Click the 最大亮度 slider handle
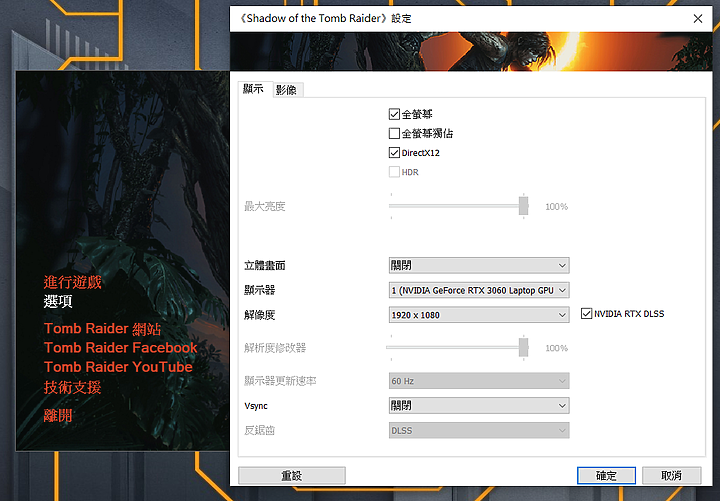720x501 pixels. click(x=523, y=206)
